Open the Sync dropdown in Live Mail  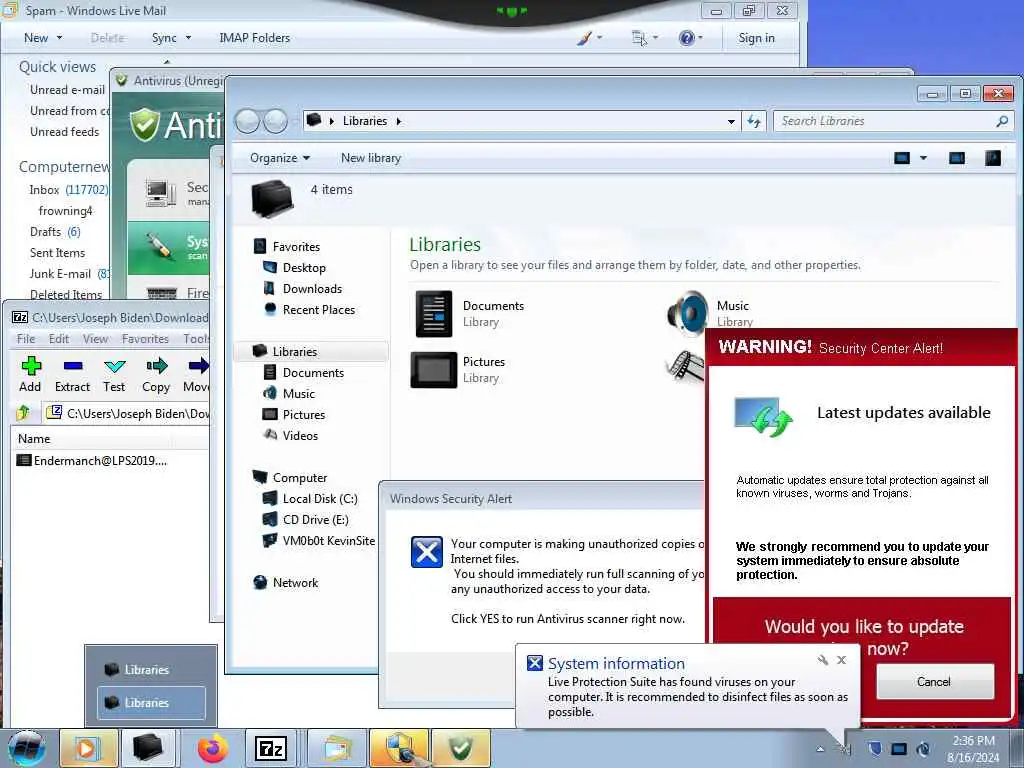coord(171,38)
